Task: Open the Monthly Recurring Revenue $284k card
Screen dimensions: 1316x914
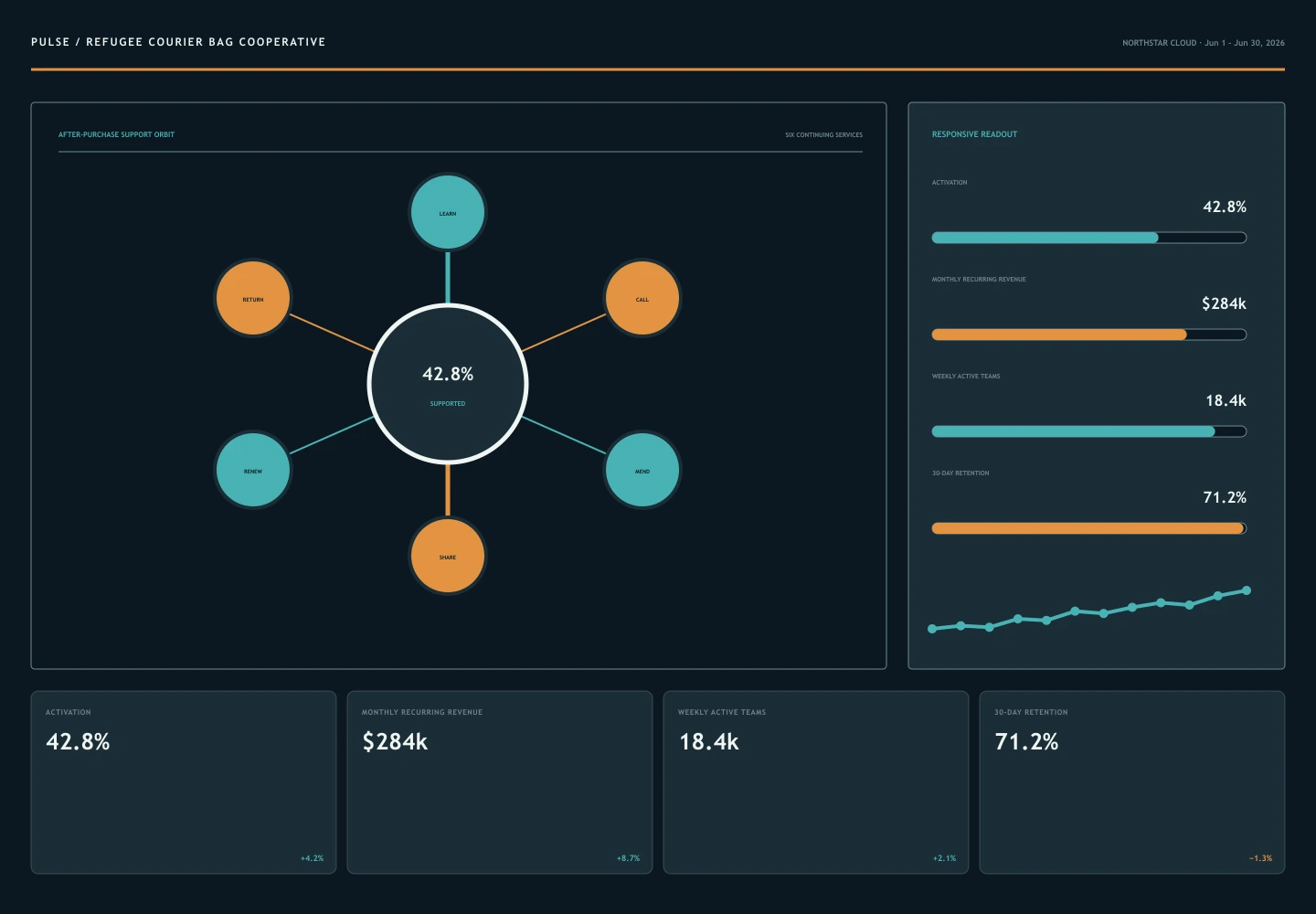Action: coord(500,782)
